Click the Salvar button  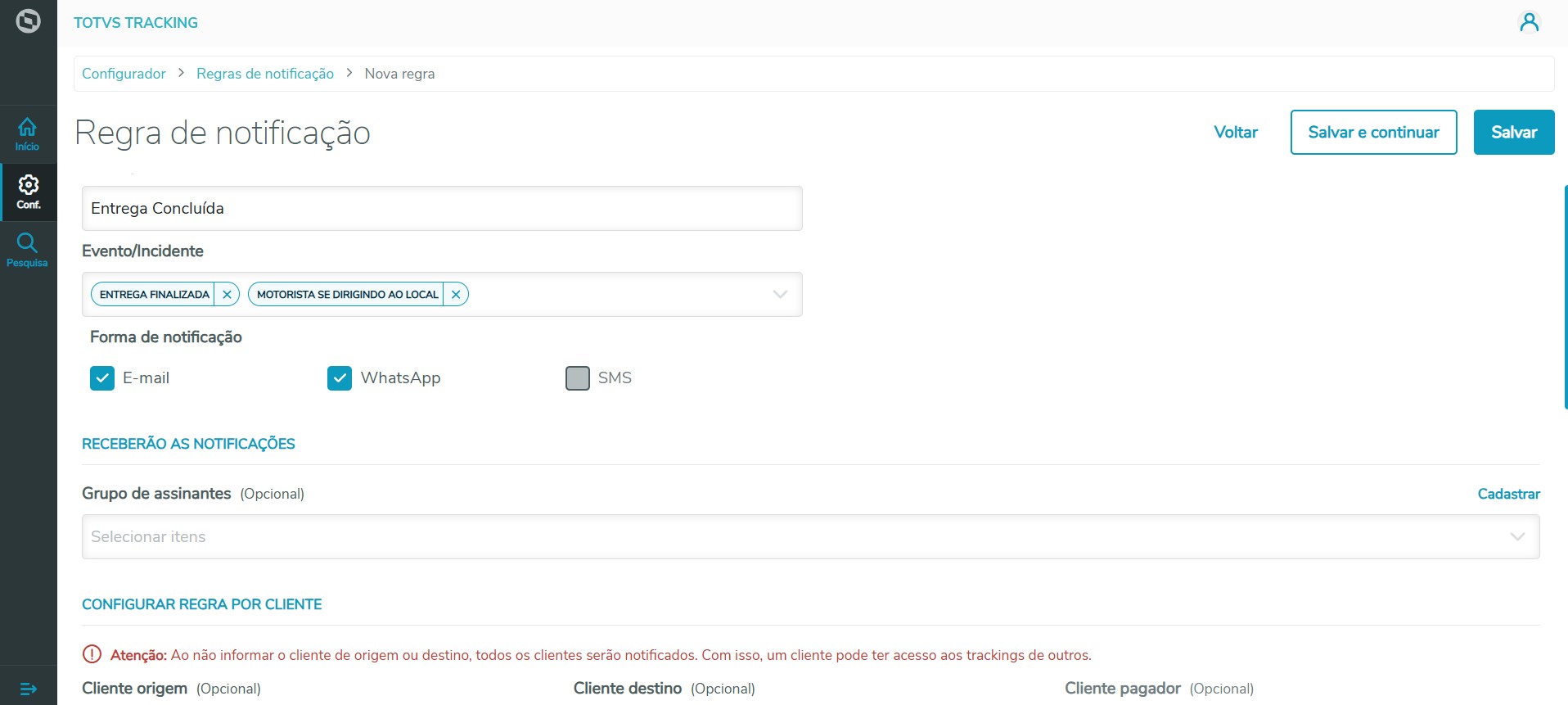1513,133
